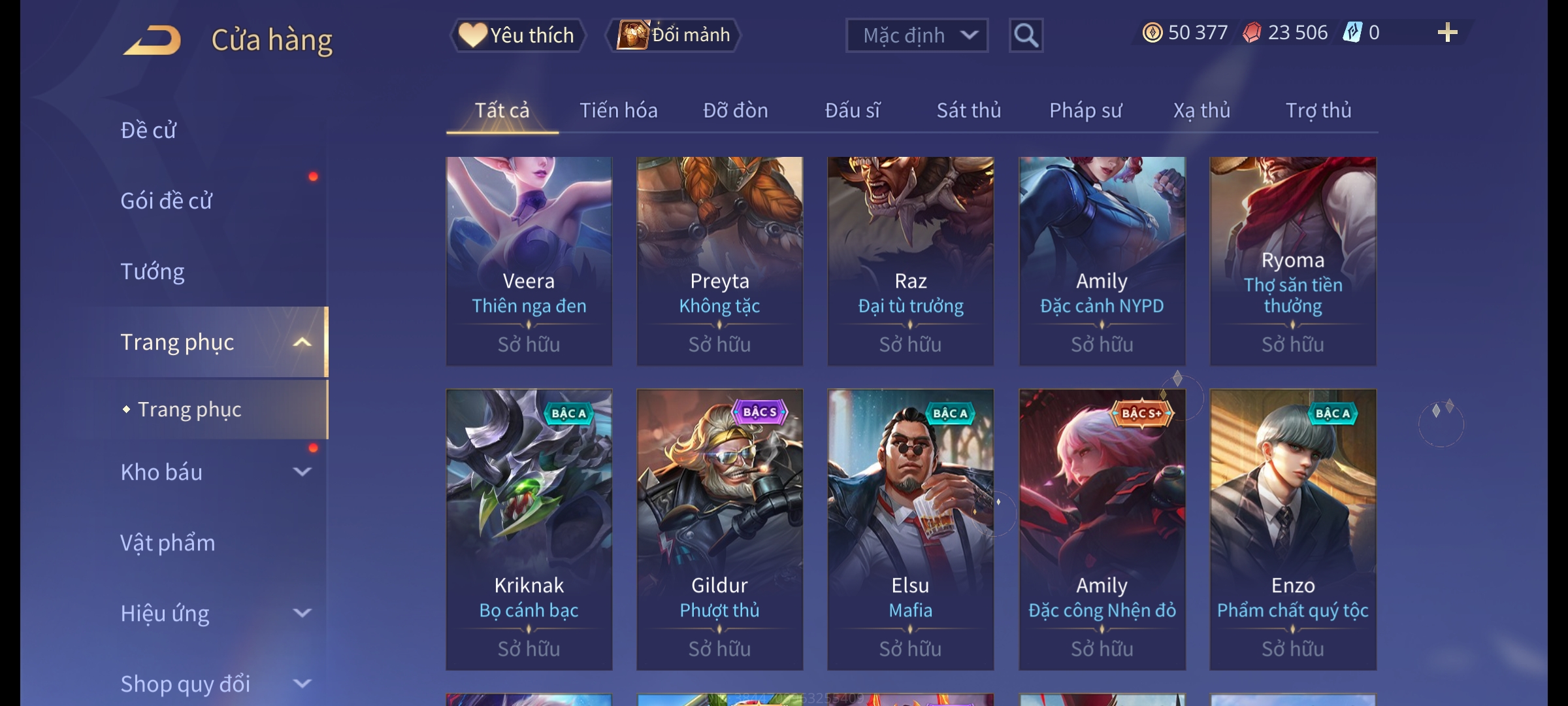Open the search magnifier icon
The height and width of the screenshot is (706, 1568).
(1026, 35)
